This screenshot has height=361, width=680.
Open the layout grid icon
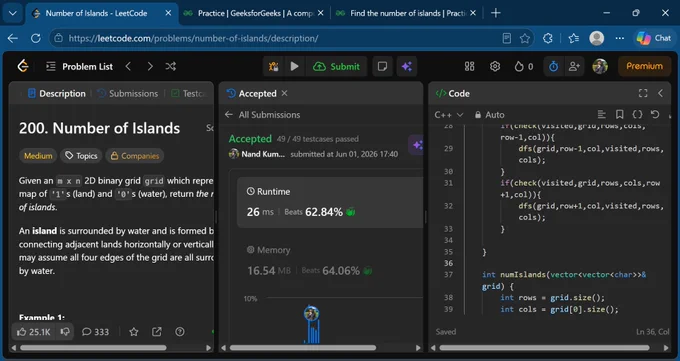click(470, 66)
